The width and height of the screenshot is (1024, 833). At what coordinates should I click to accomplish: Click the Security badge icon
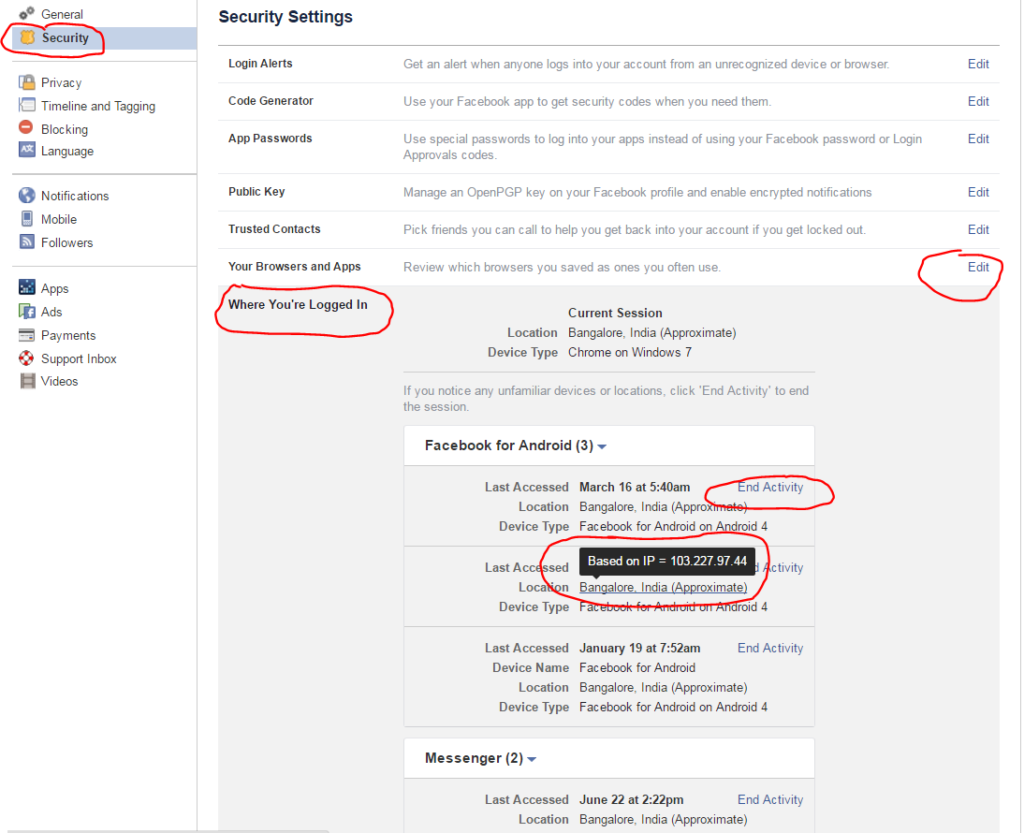[x=27, y=37]
